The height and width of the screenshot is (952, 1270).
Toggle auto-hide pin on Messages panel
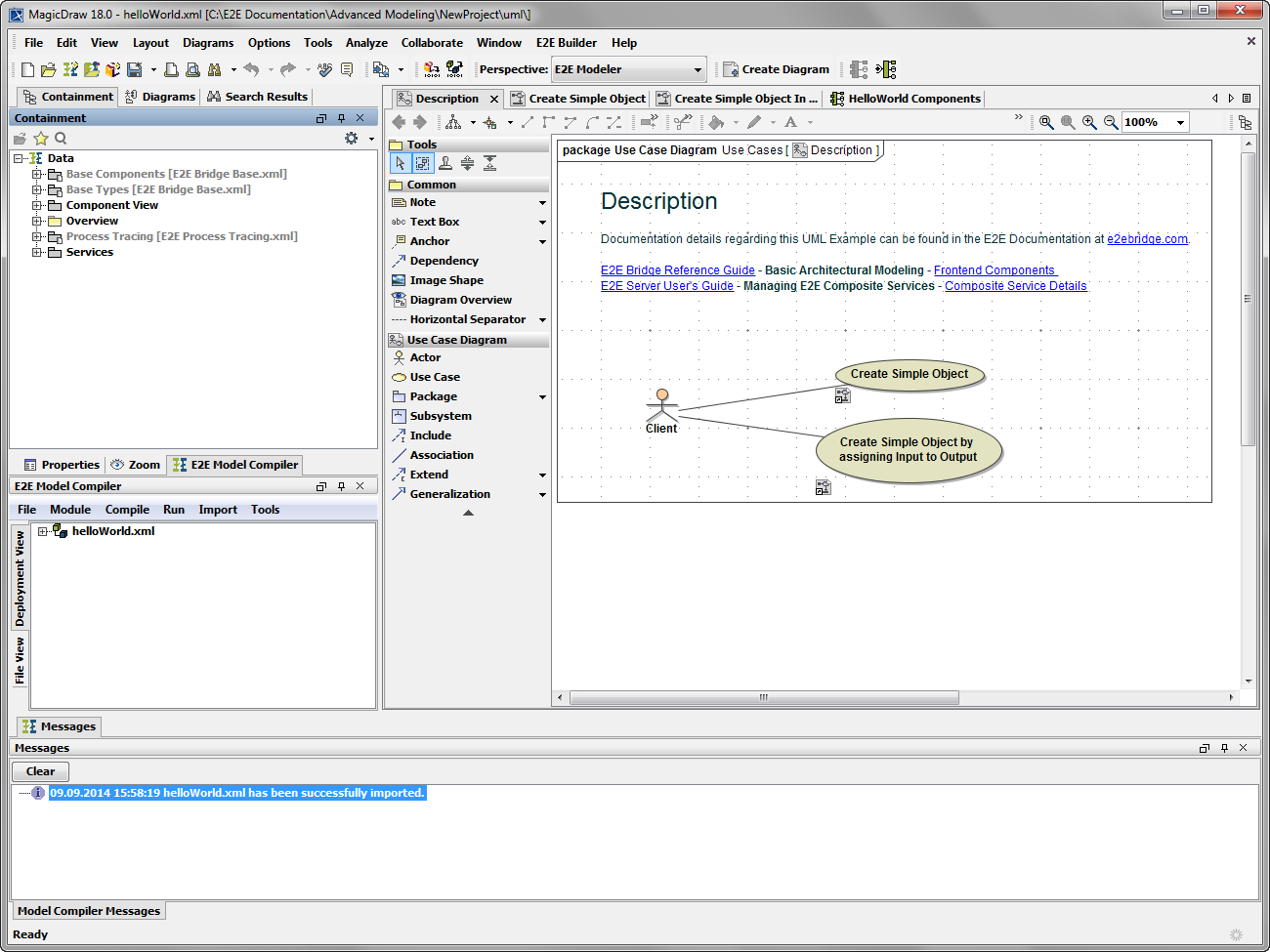pos(1224,748)
